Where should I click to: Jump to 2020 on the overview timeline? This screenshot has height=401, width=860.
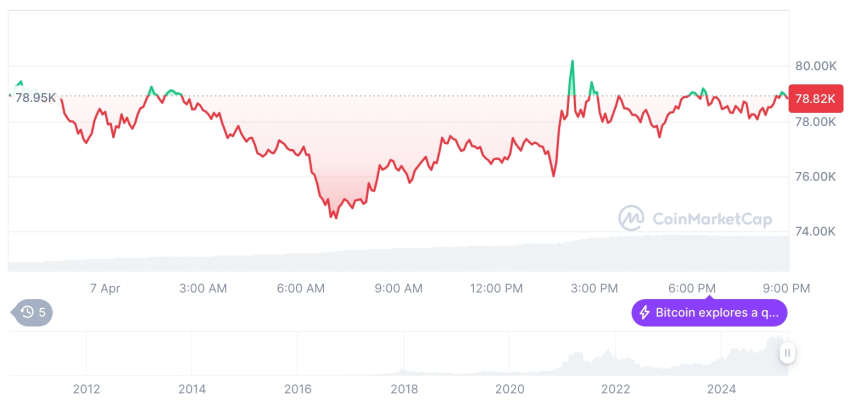(x=510, y=389)
